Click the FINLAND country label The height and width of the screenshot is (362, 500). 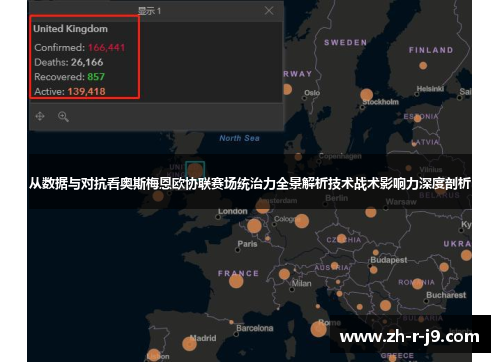(431, 50)
